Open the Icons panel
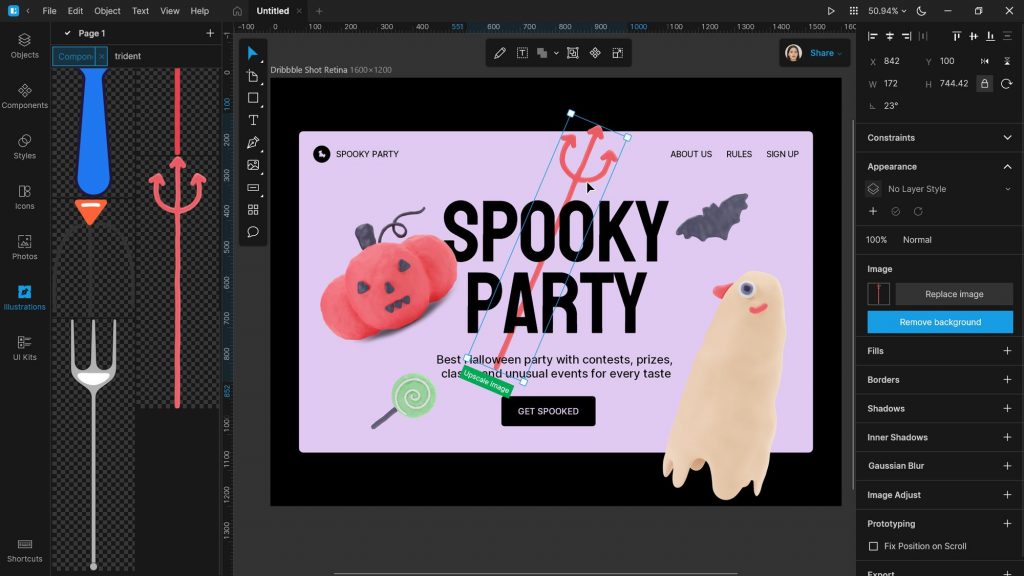1024x576 pixels. (25, 197)
